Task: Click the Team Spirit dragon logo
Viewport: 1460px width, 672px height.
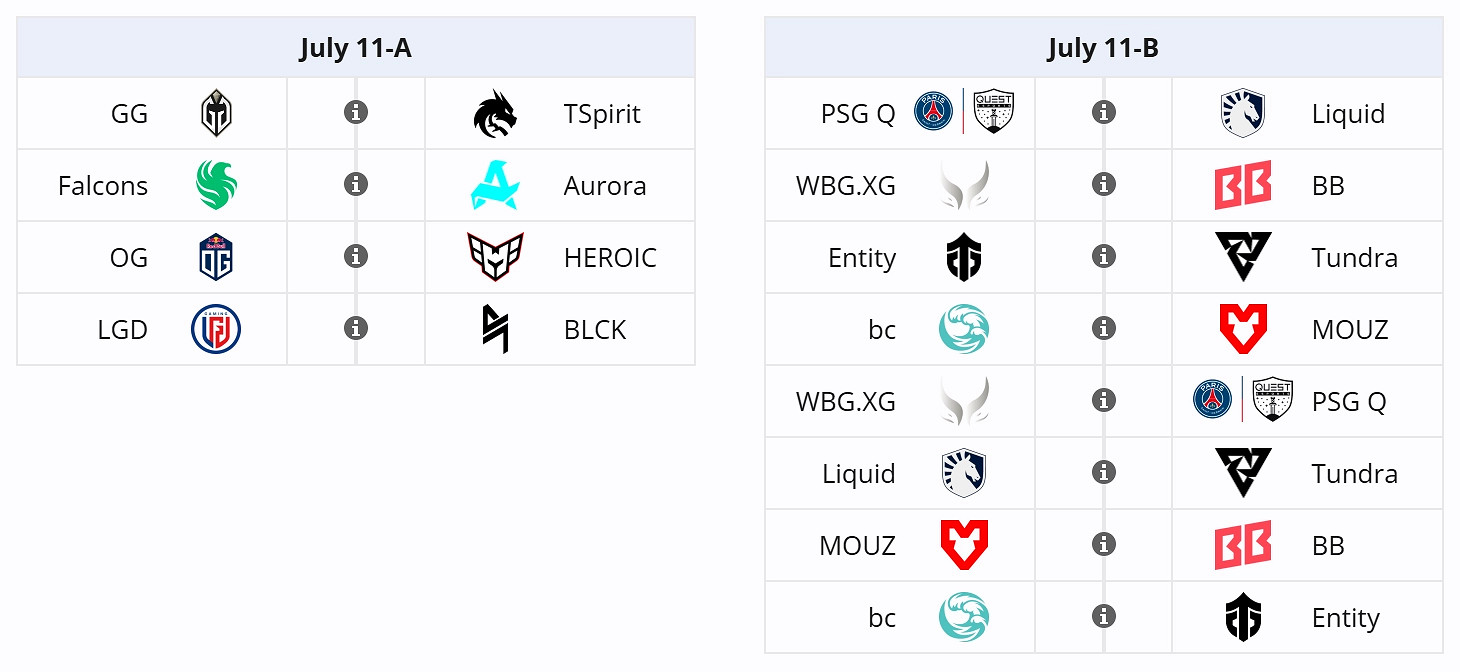Action: tap(495, 113)
